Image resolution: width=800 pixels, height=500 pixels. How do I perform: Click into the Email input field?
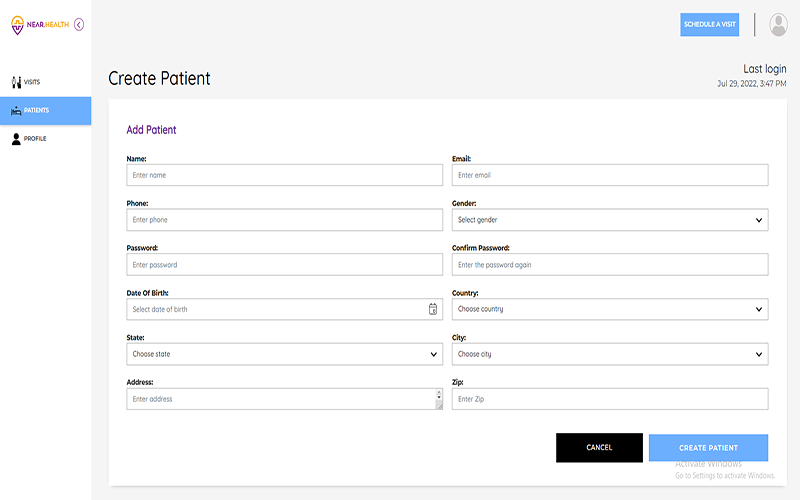tap(610, 175)
